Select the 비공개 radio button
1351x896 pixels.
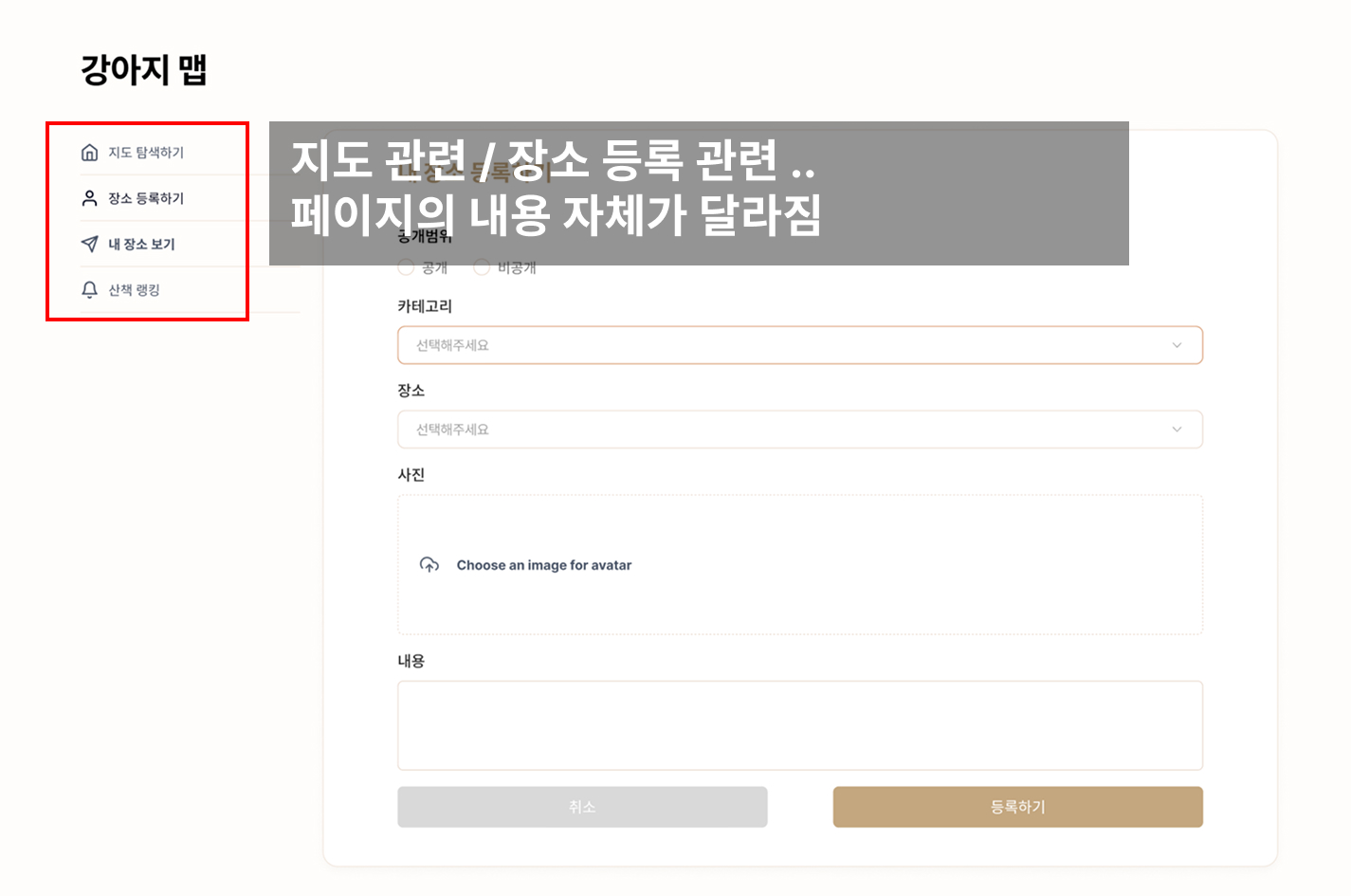tap(483, 266)
